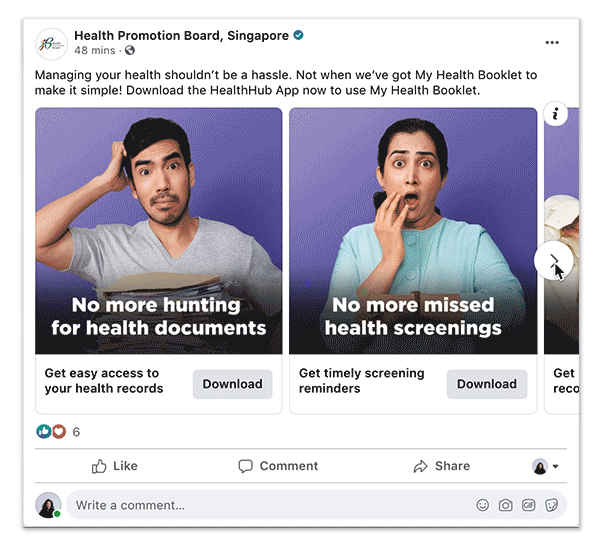Click the public globe privacy icon
The width and height of the screenshot is (600, 548).
[130, 50]
